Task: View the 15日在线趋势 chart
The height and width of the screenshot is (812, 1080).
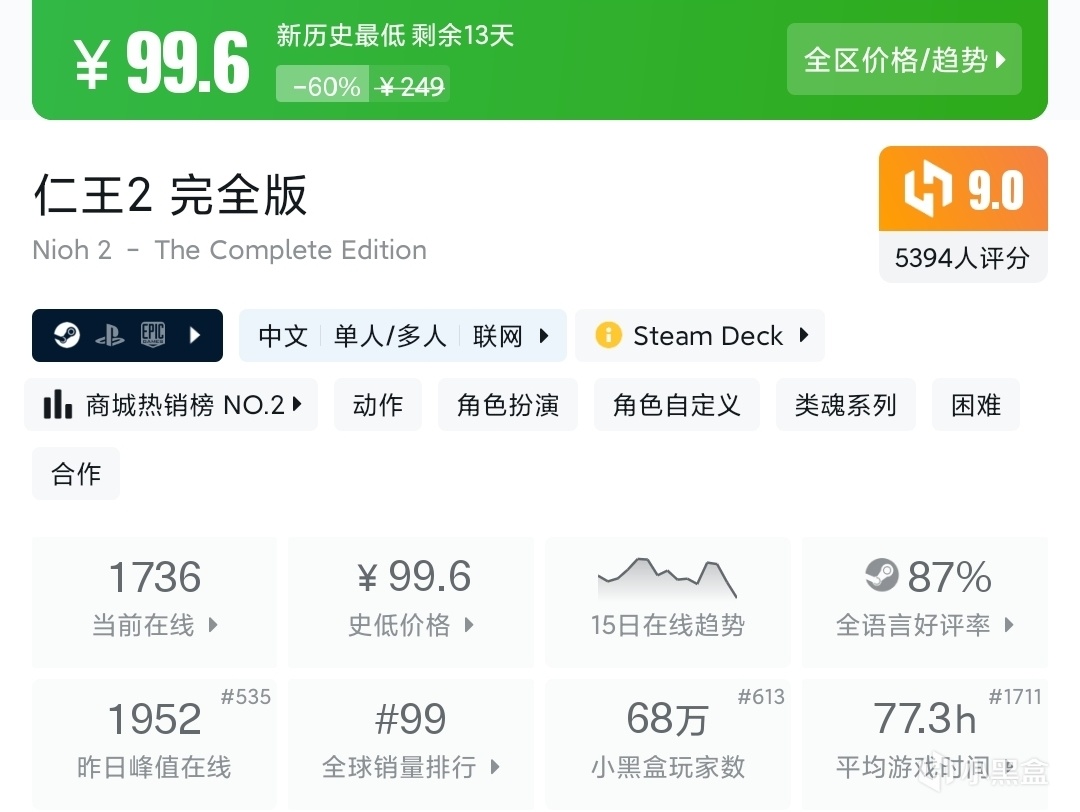Action: click(x=667, y=601)
